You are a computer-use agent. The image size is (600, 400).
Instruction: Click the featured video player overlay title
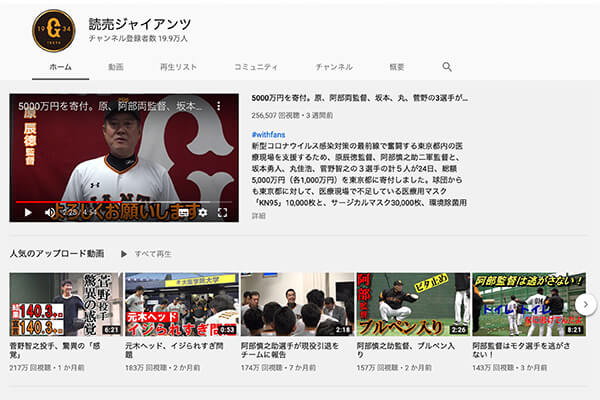pyautogui.click(x=110, y=106)
